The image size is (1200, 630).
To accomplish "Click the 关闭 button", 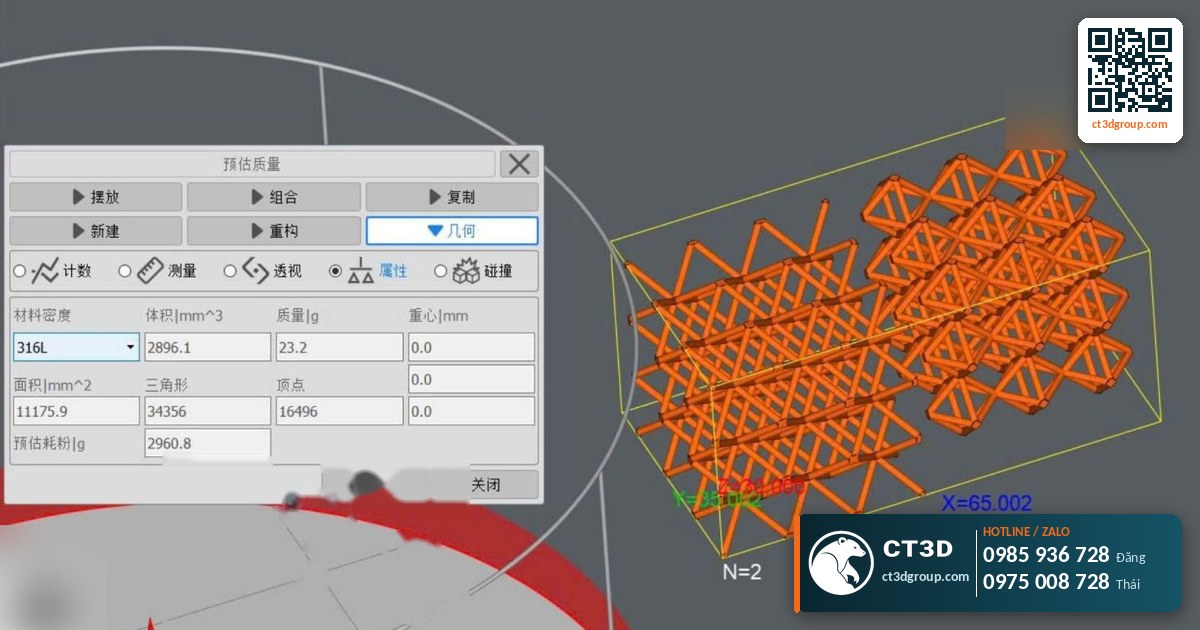I will [485, 485].
